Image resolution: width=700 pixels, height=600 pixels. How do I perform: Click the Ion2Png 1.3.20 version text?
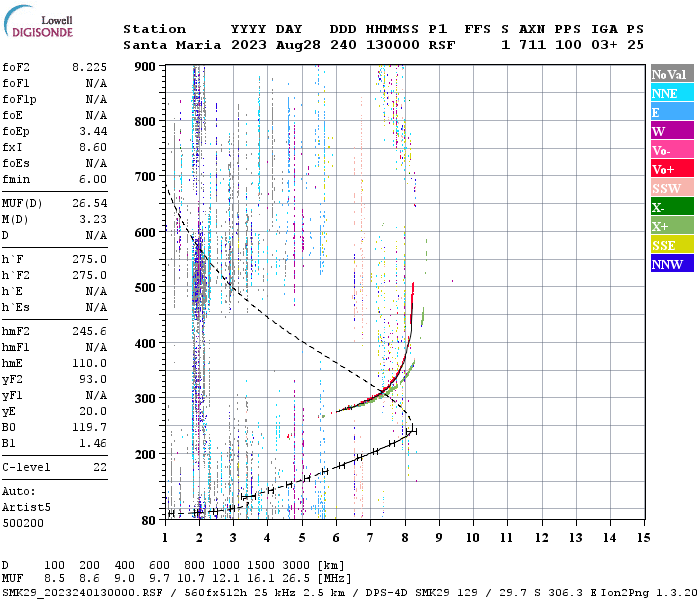[648, 593]
